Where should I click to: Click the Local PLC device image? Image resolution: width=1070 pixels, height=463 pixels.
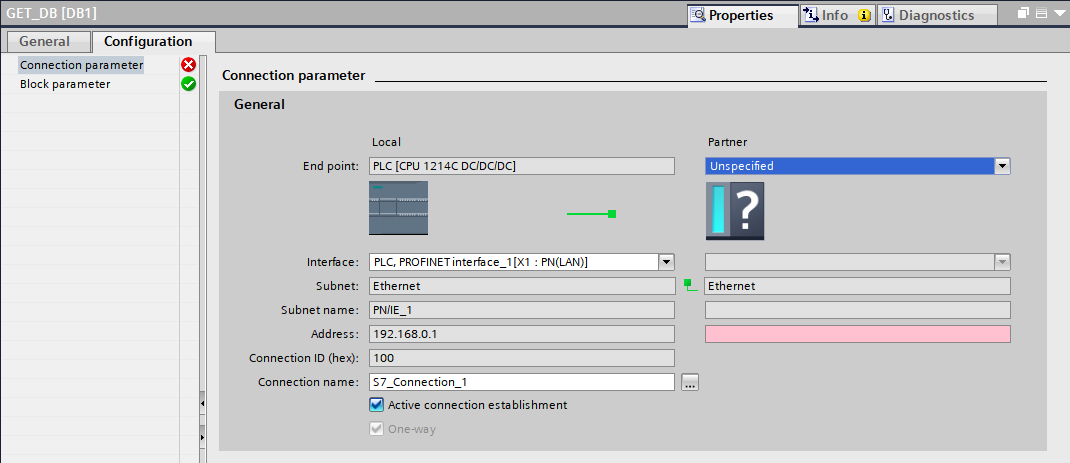coord(399,208)
